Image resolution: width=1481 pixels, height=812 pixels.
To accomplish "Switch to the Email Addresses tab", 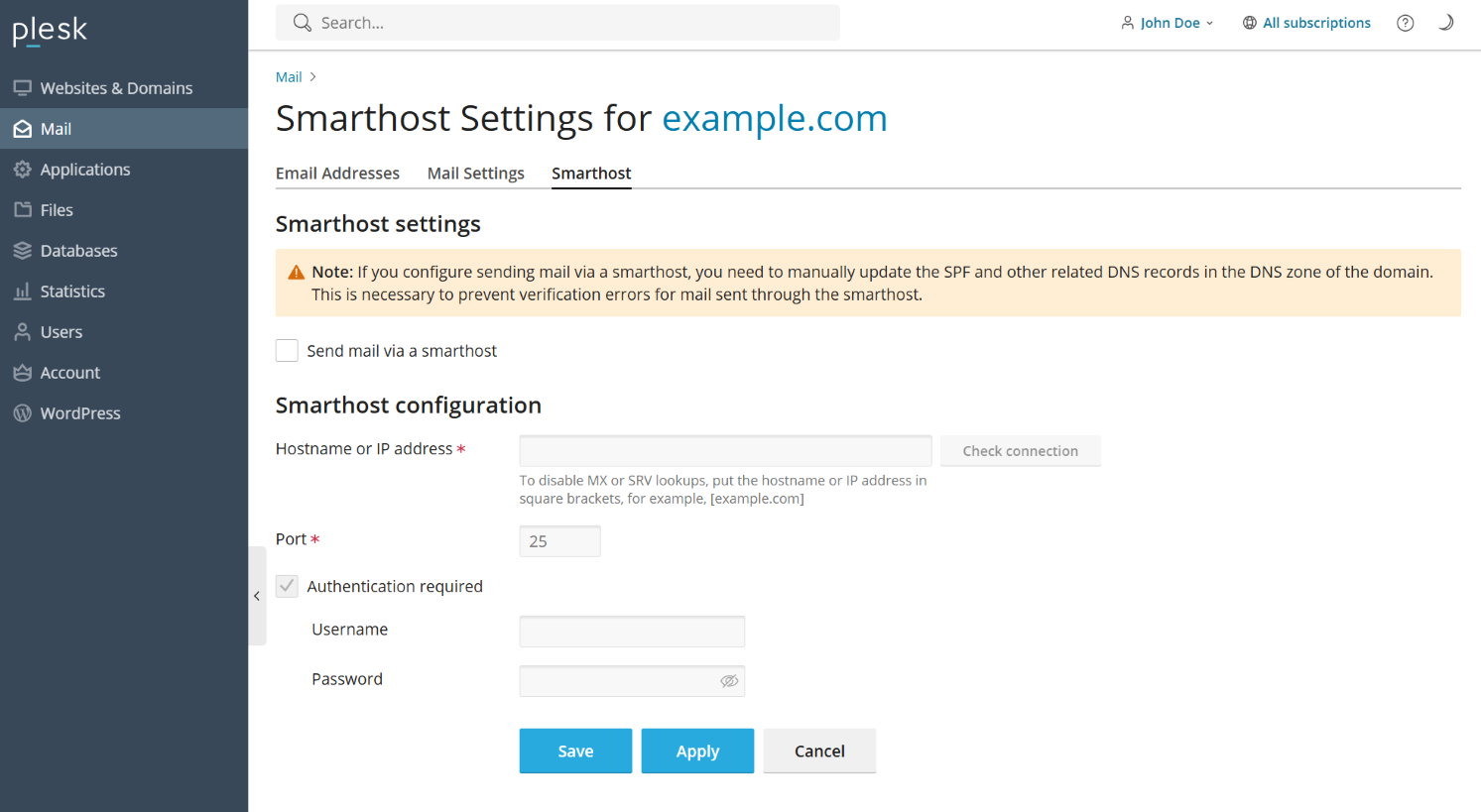I will click(x=337, y=174).
